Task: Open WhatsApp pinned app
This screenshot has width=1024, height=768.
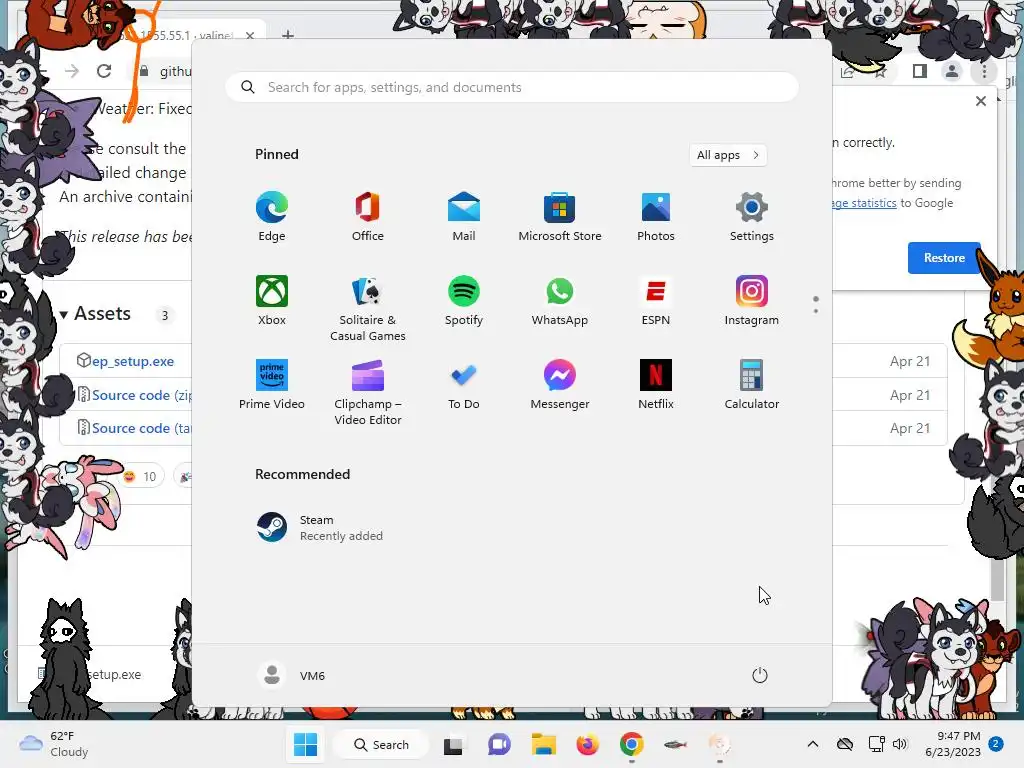Action: (560, 301)
